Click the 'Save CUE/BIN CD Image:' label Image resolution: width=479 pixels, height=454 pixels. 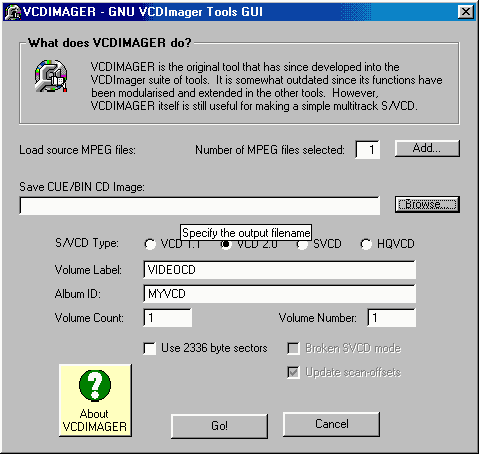coord(82,187)
